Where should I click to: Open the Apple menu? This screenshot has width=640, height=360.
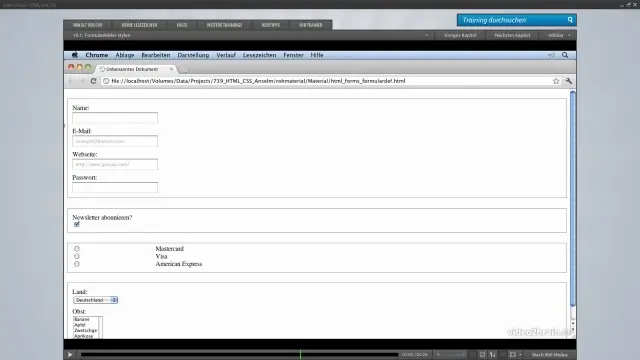tap(75, 55)
